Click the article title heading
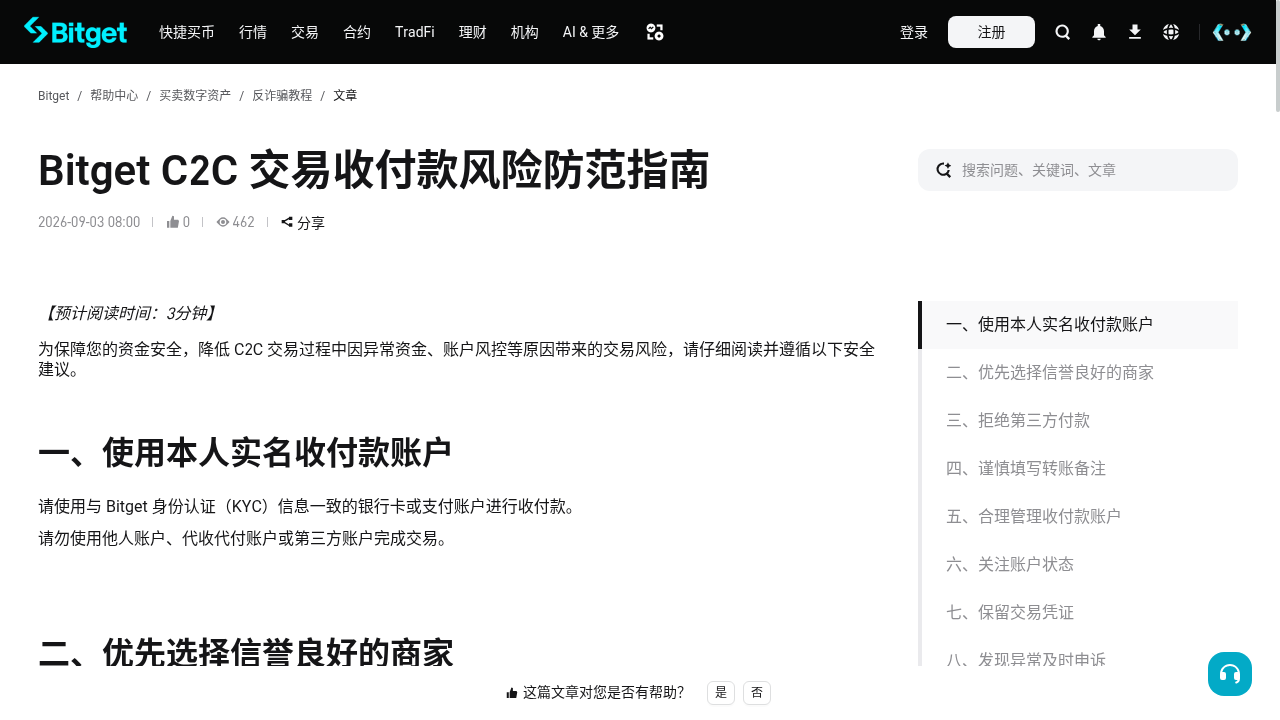 pyautogui.click(x=373, y=171)
